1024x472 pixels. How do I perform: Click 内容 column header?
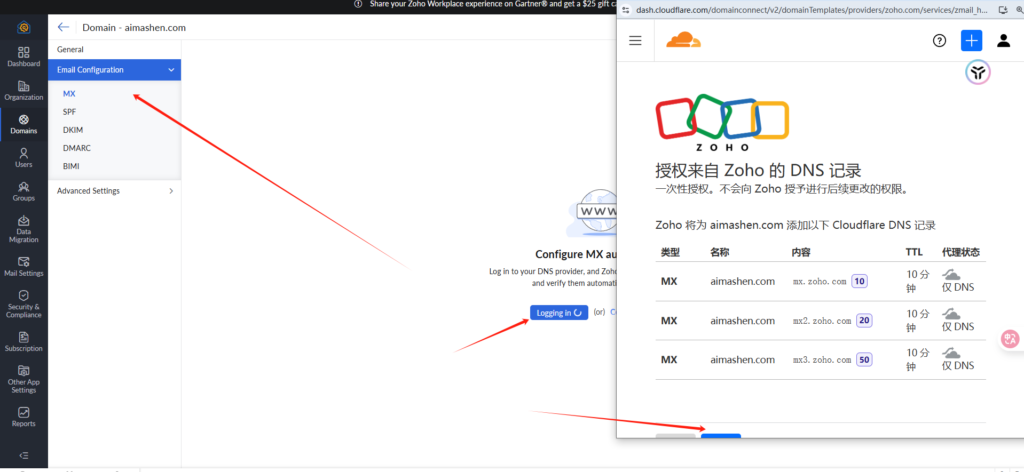coord(801,252)
